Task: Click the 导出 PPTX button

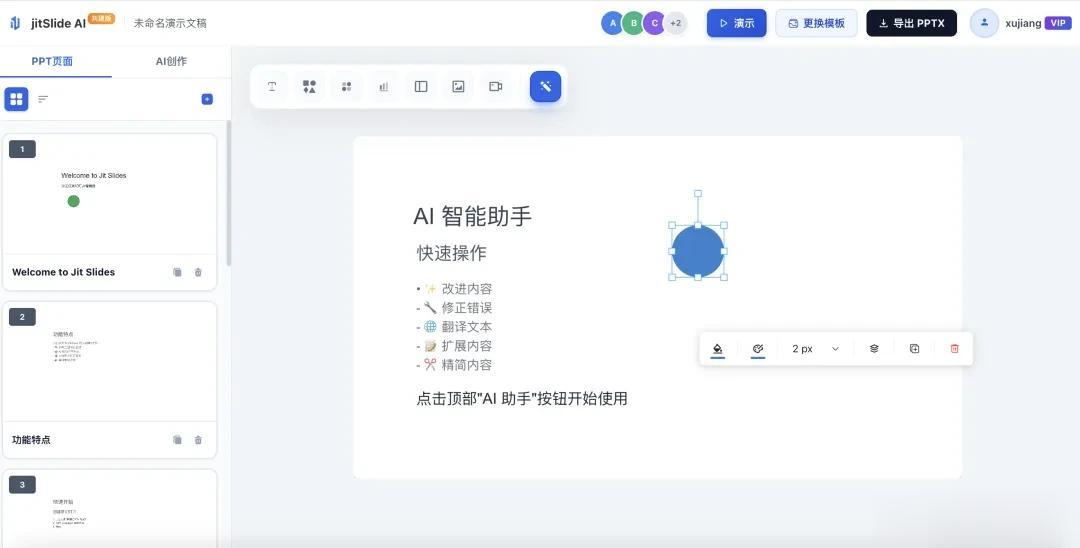Action: click(x=911, y=23)
